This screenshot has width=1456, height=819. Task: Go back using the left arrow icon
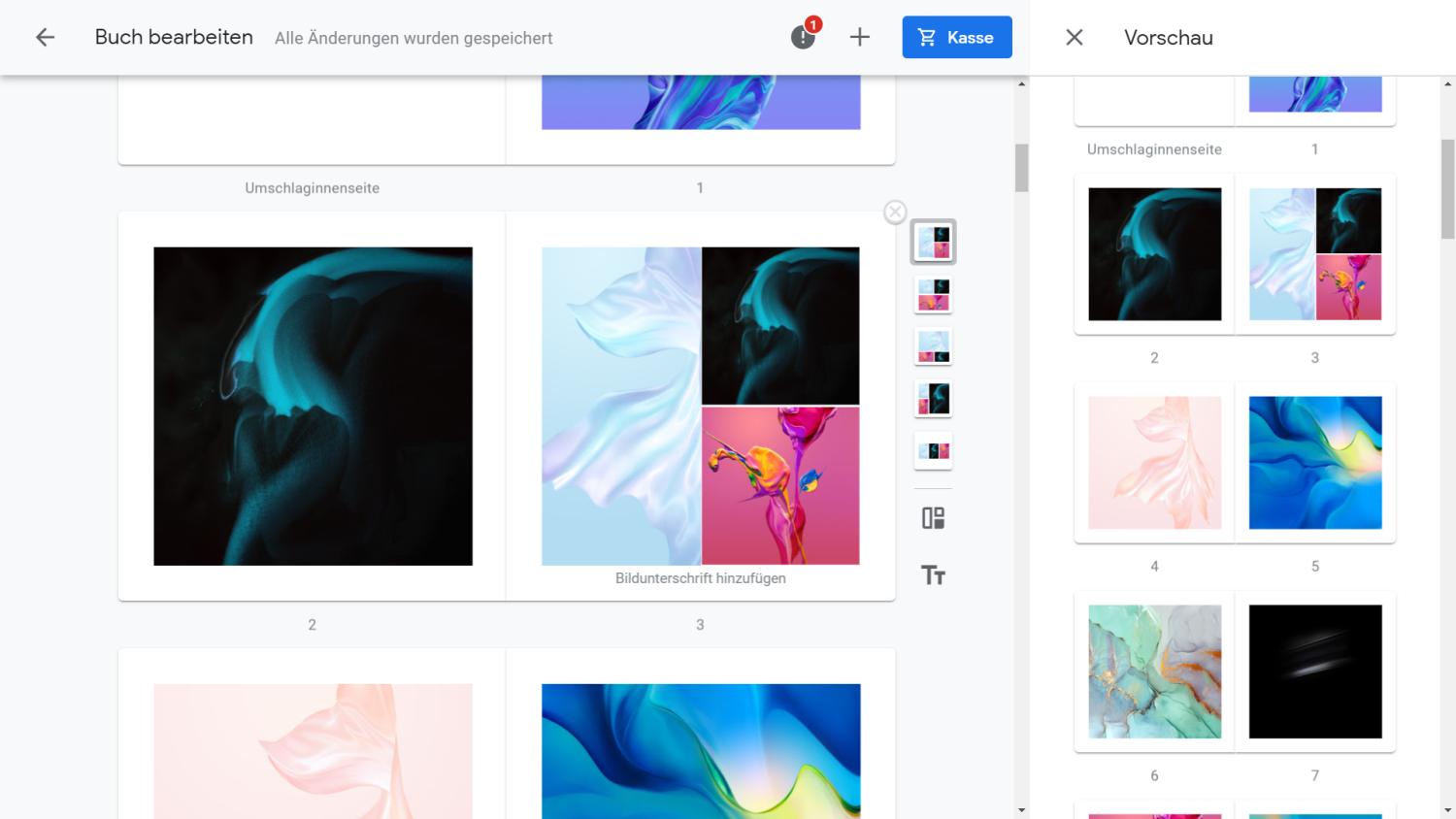tap(45, 38)
